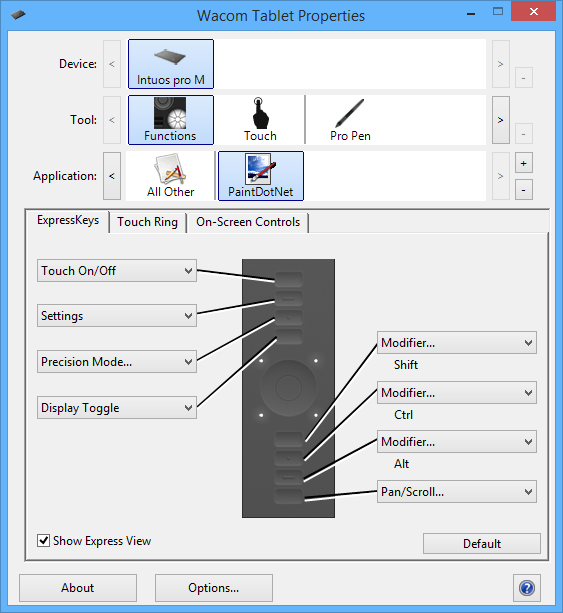
Task: Click the Alt modifier label
Action: click(402, 464)
